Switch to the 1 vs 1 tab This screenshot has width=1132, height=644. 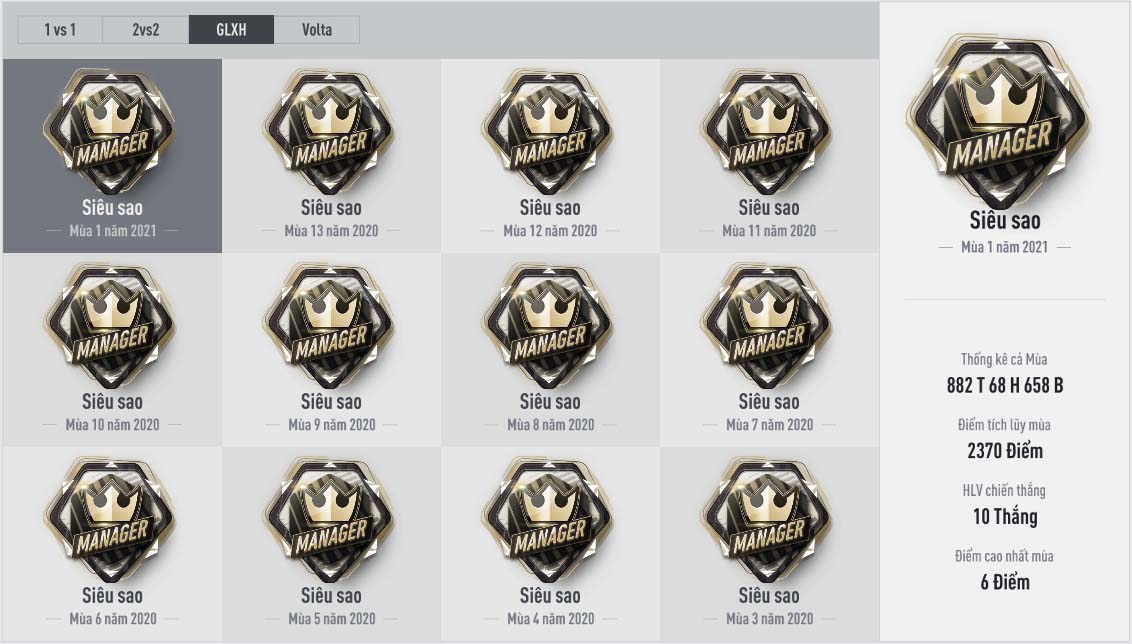click(60, 30)
